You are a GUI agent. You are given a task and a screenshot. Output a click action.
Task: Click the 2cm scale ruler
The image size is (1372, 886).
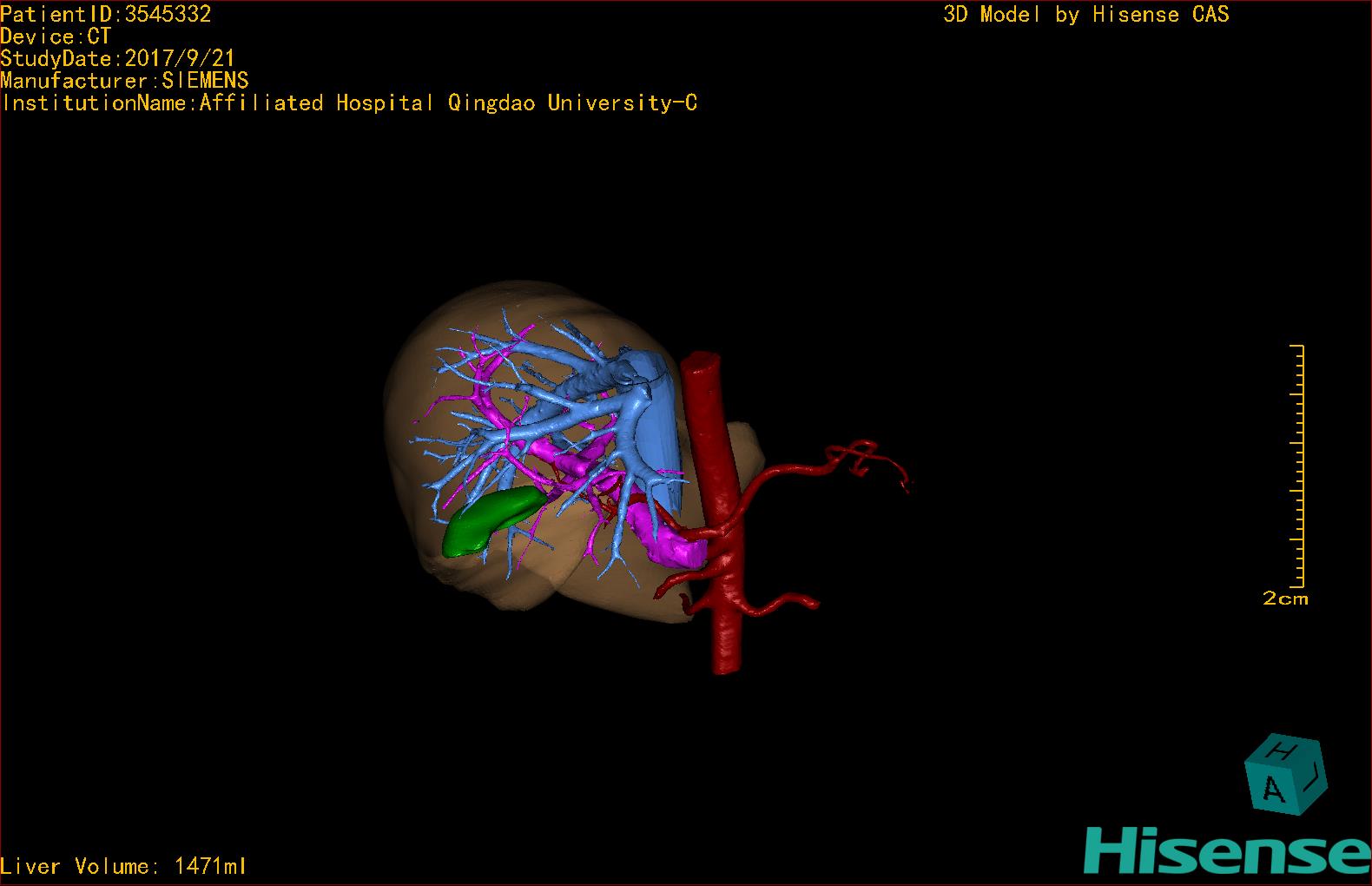tap(1297, 466)
